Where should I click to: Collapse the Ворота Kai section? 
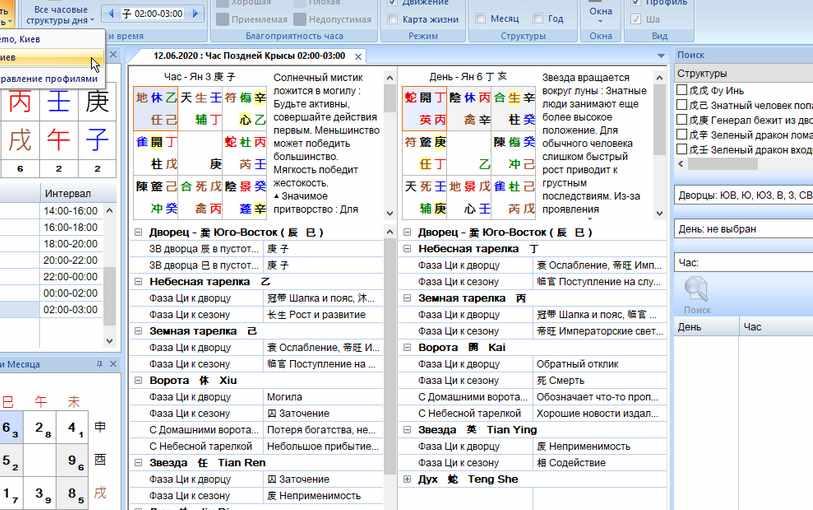[407, 347]
